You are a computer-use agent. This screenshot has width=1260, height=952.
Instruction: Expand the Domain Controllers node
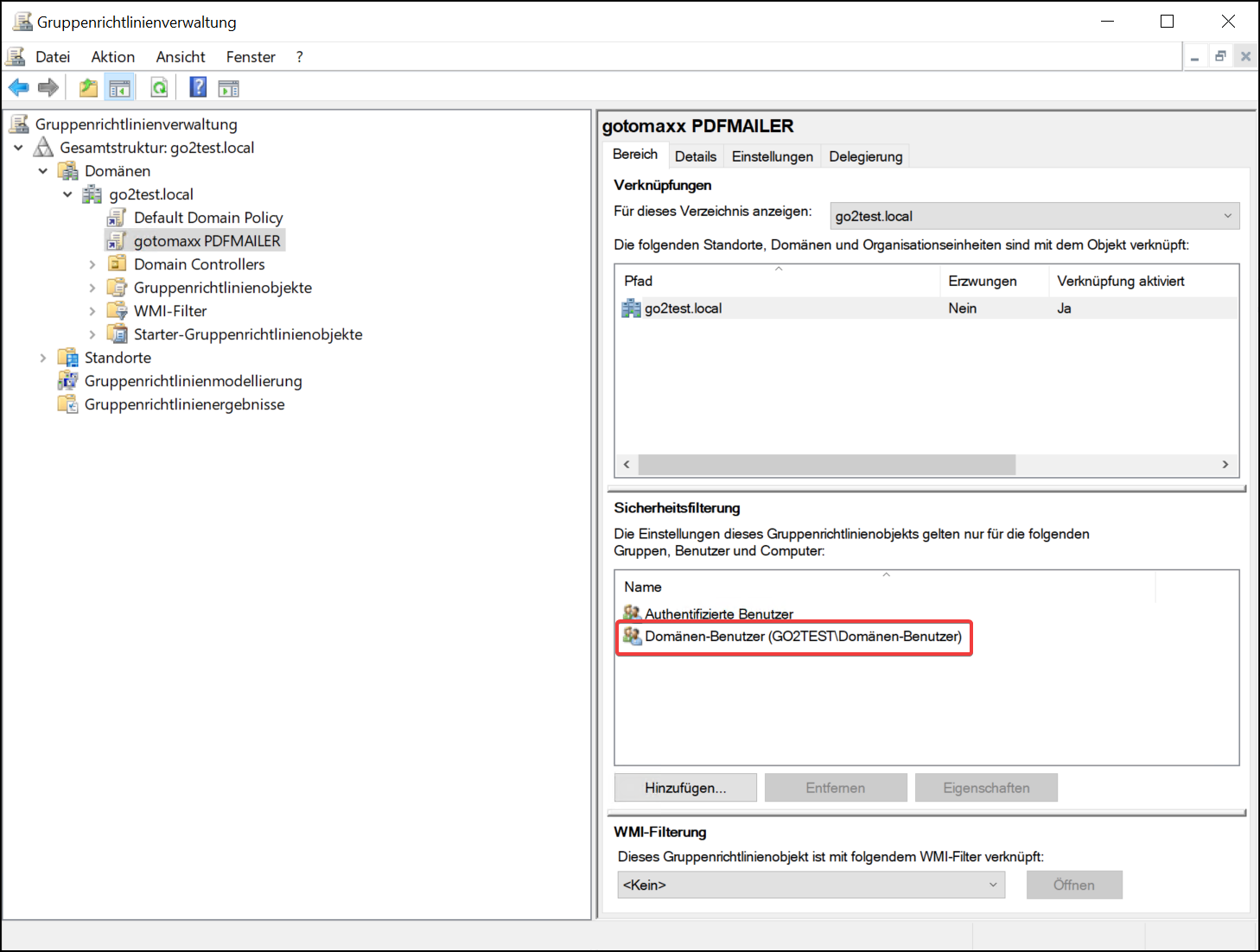(92, 264)
